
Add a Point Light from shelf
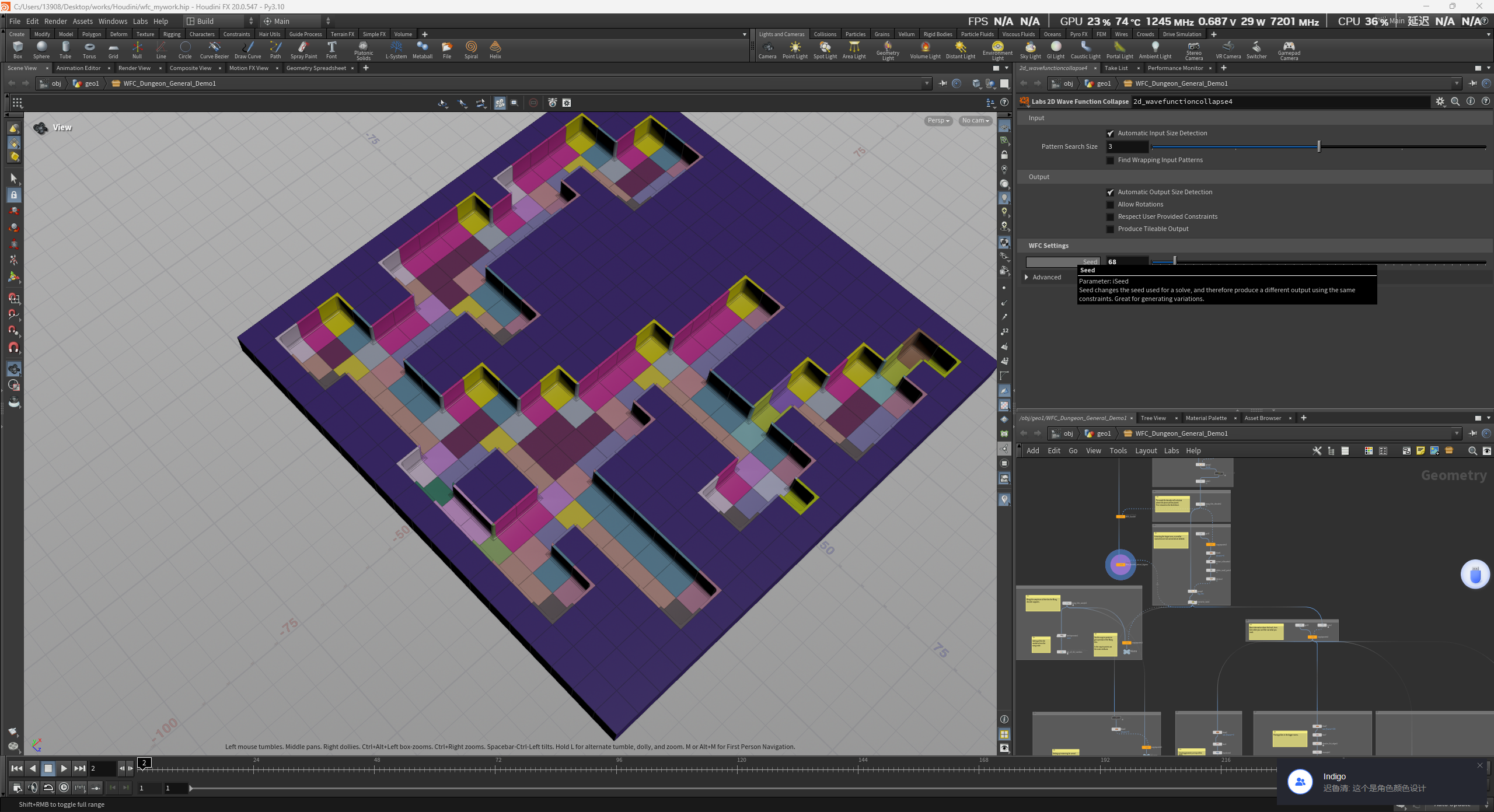click(x=795, y=49)
